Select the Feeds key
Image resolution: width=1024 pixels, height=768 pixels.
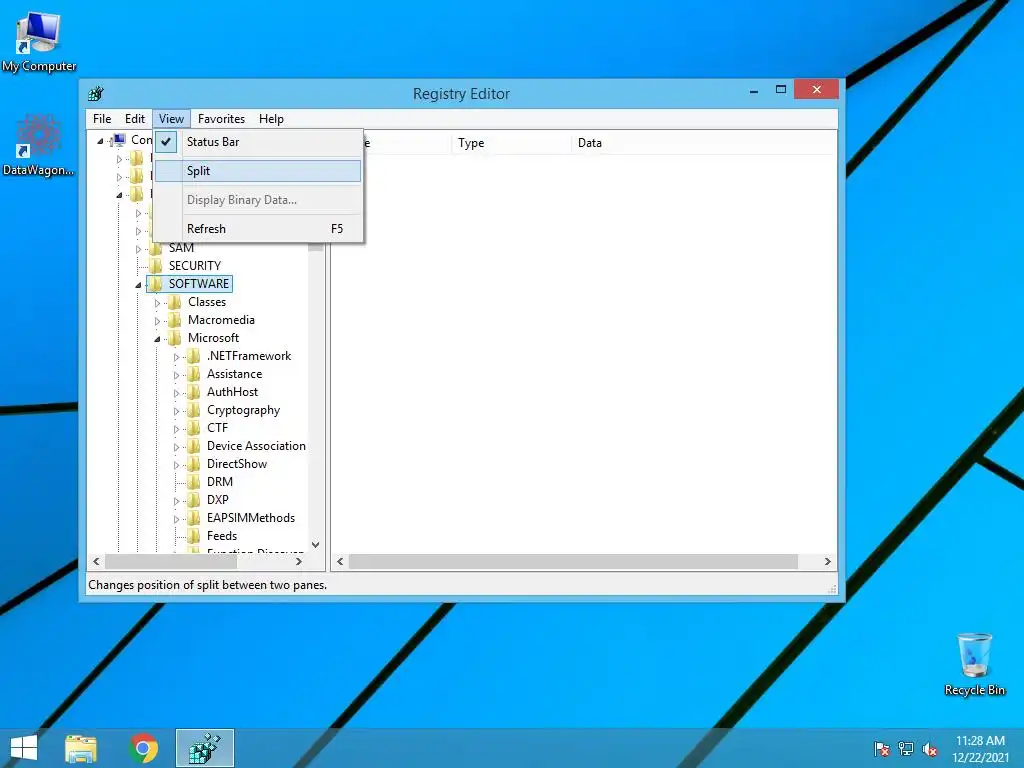click(221, 536)
